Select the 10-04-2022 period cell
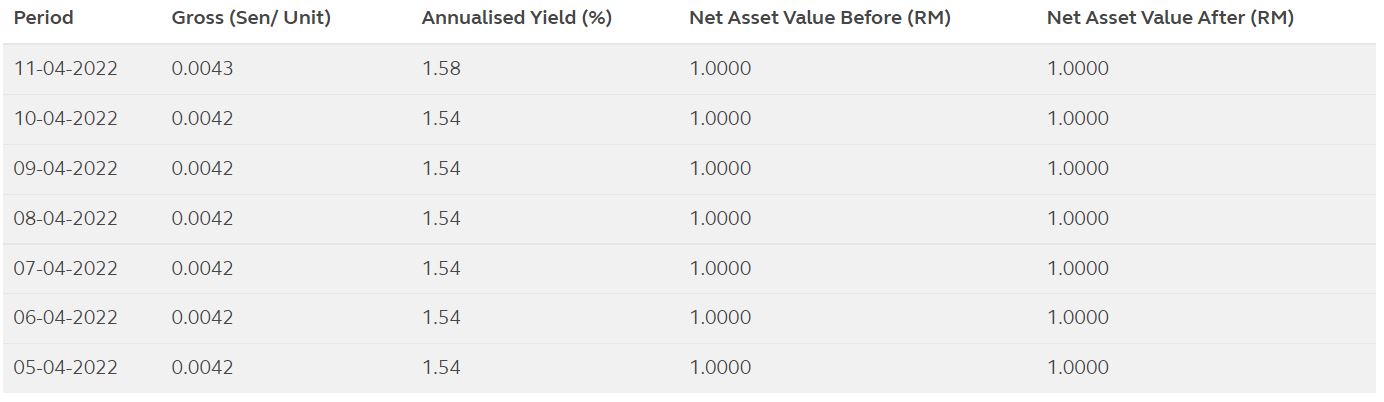This screenshot has width=1384, height=402. [65, 119]
